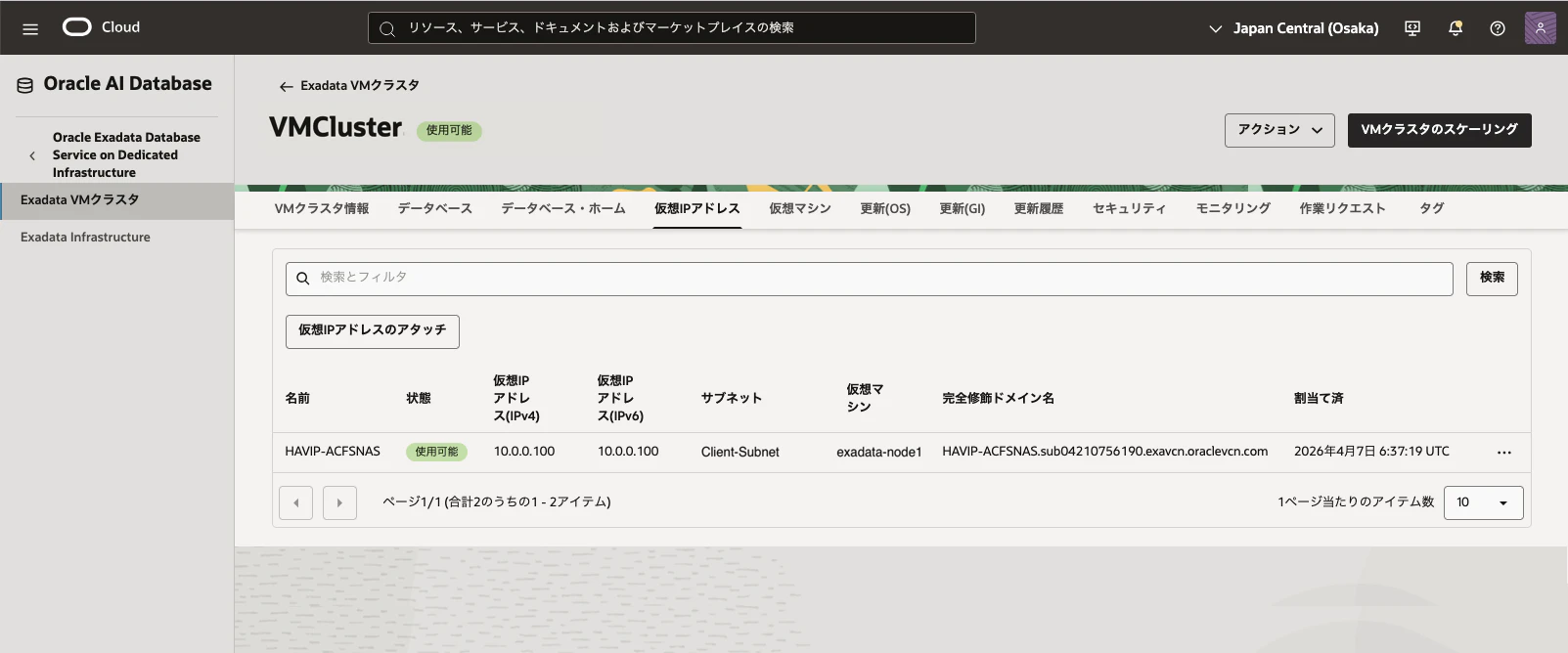
Task: Click 仮想IPアドレスのアタッチ button
Action: point(373,331)
